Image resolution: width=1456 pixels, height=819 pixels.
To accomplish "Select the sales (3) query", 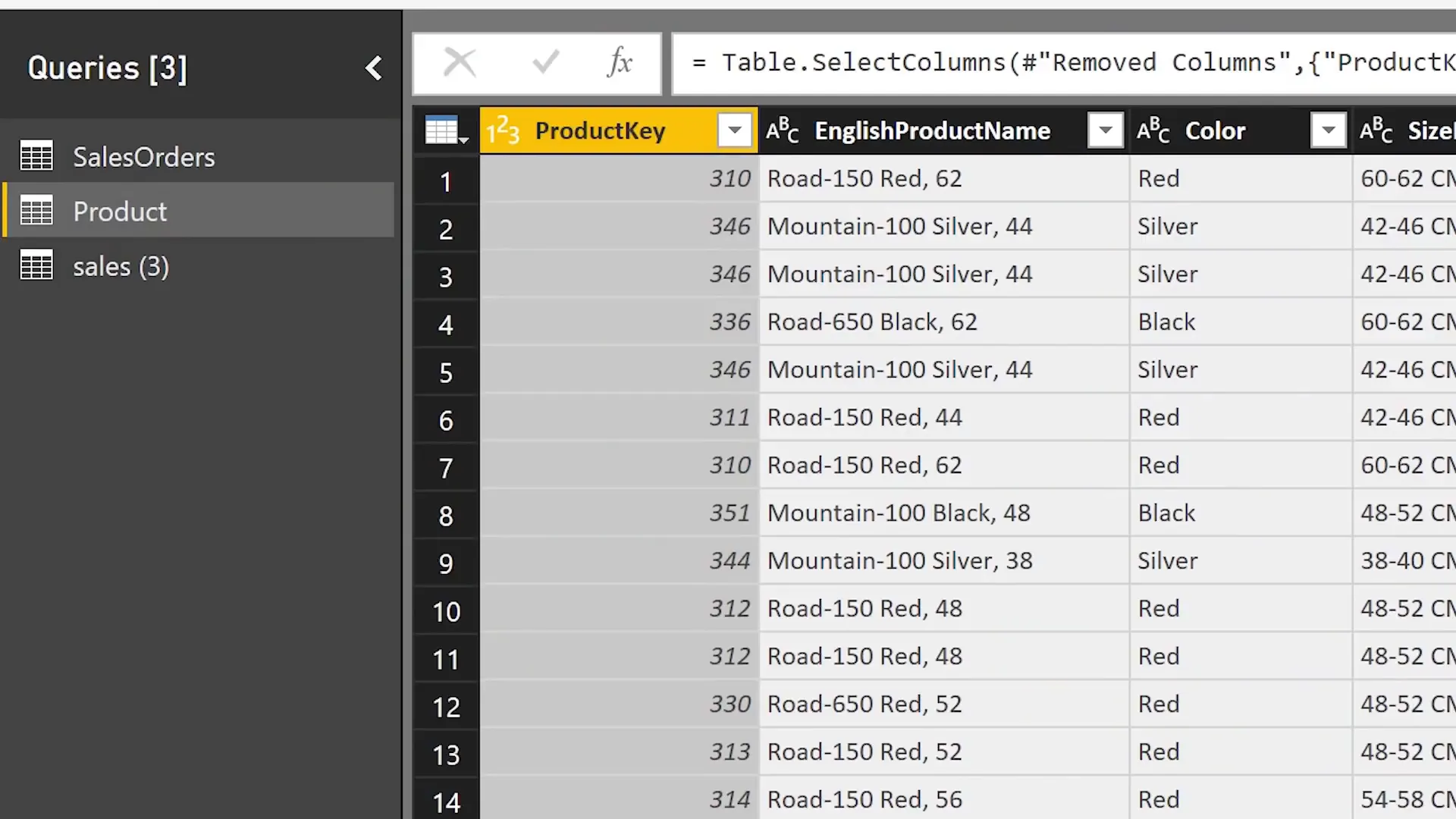I will [x=199, y=266].
